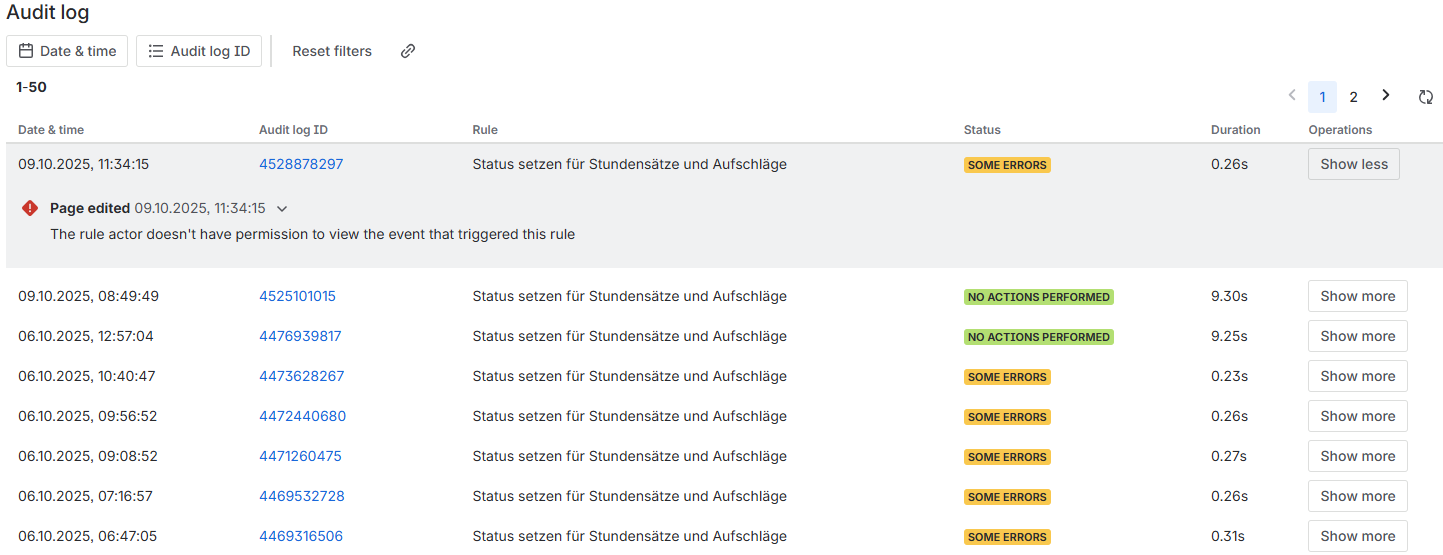Click the duration value 0.31s

click(1228, 536)
